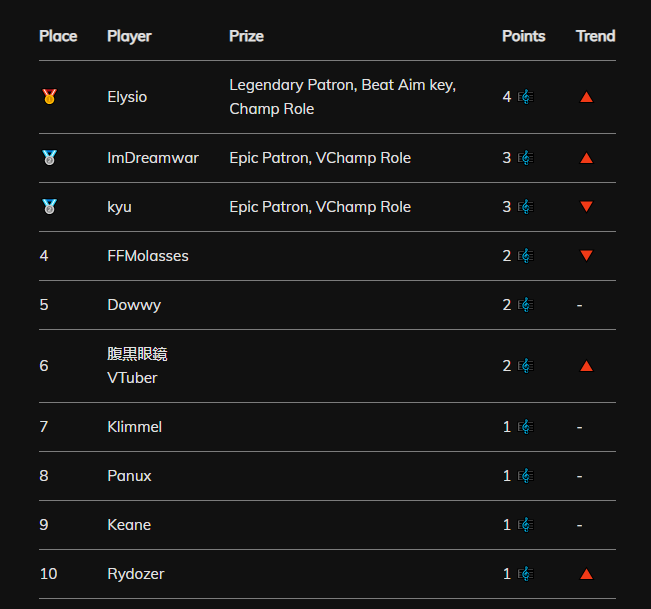
Task: Click the Place column header
Action: coord(58,36)
